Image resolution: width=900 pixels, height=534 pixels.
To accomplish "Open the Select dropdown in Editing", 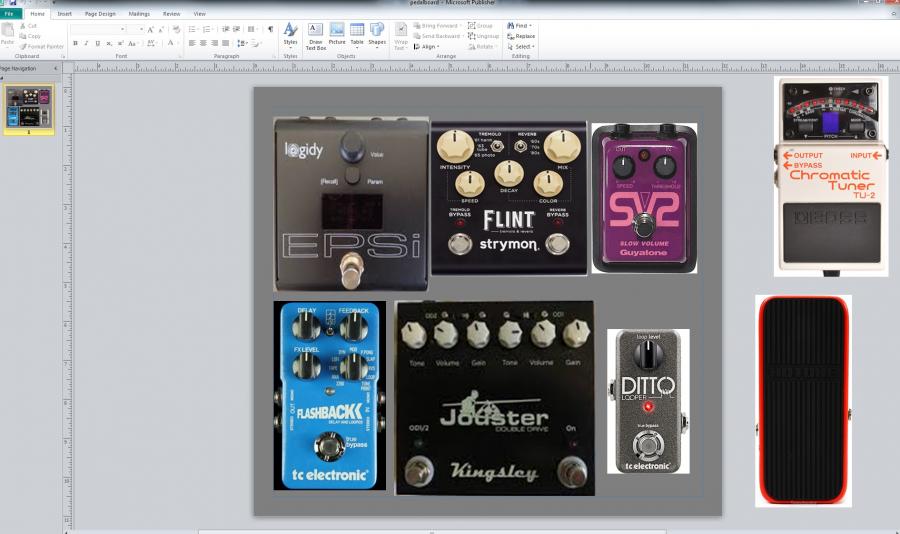I will point(521,47).
